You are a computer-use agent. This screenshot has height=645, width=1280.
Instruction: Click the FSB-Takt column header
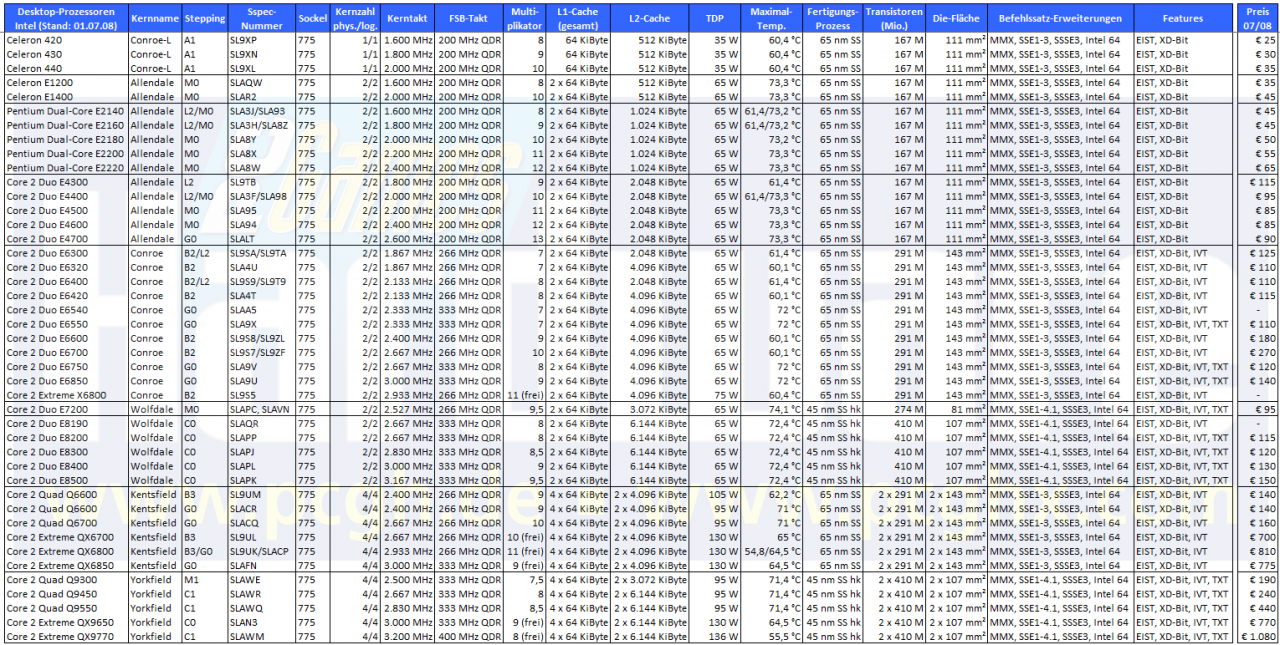469,19
